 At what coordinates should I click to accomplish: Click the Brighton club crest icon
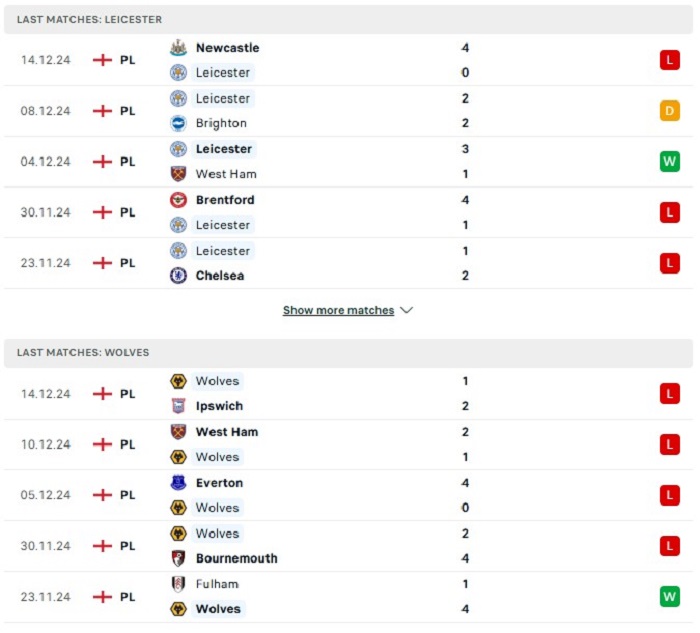[178, 123]
